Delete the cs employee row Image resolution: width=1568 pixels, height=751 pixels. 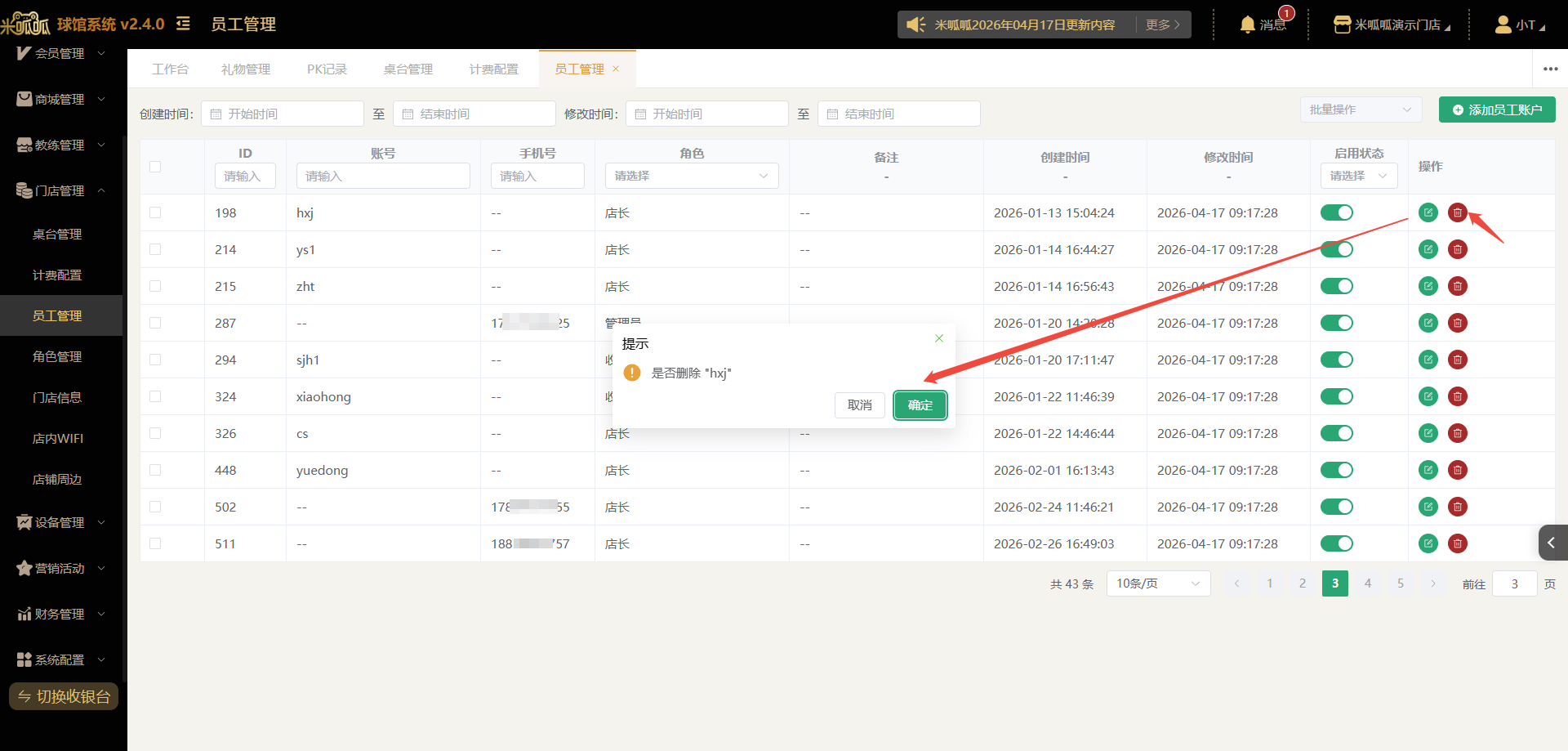coord(1458,433)
